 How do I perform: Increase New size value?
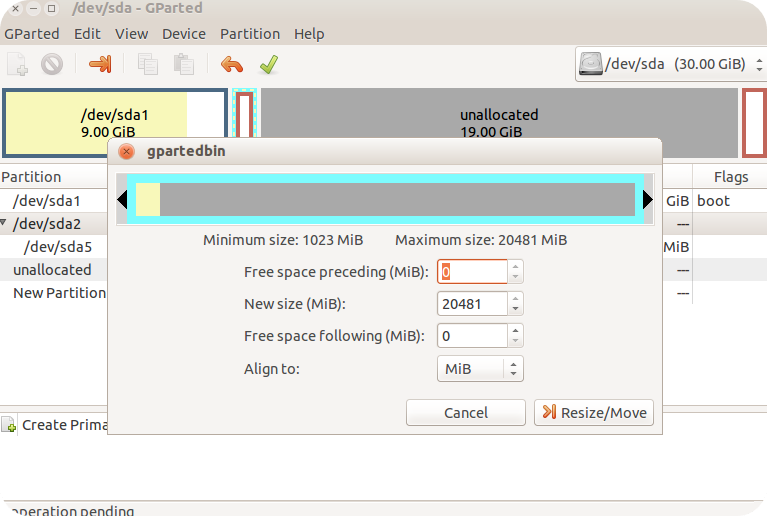click(515, 298)
